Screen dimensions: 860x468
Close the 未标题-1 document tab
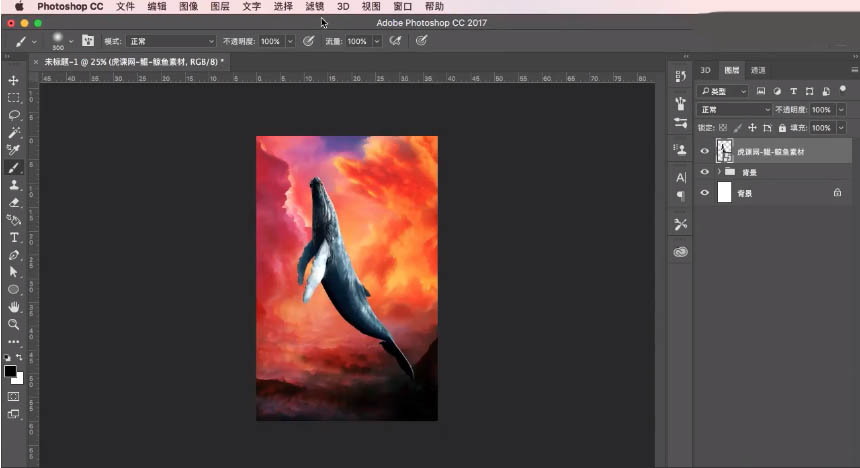[x=36, y=62]
